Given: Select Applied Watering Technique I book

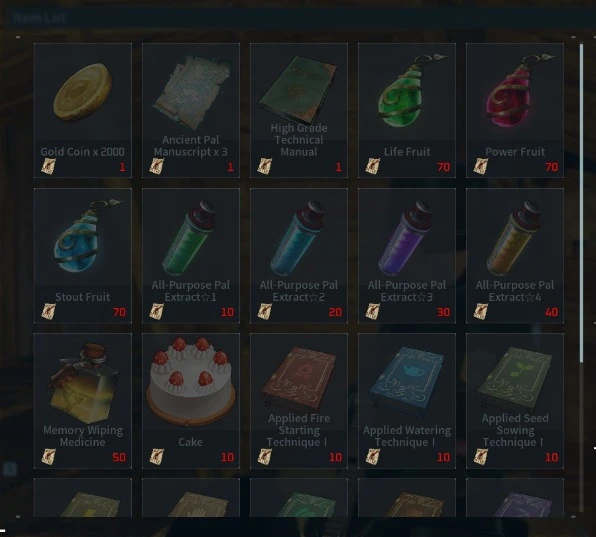Looking at the screenshot, I should click(407, 401).
